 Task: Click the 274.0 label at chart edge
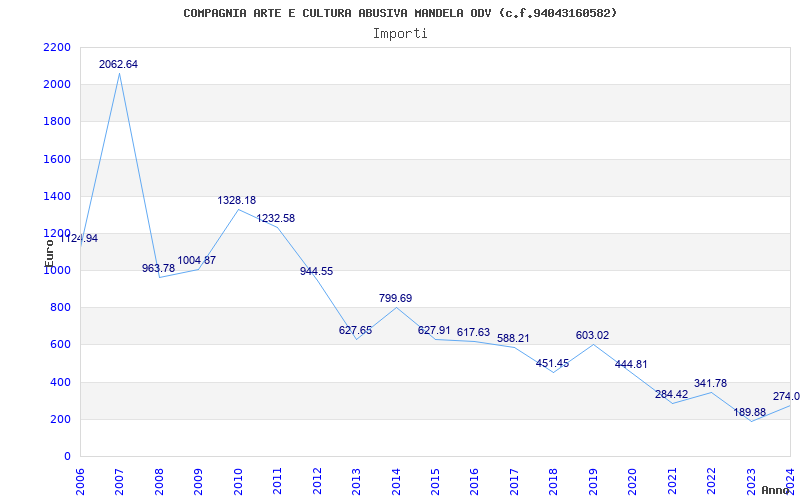[786, 396]
